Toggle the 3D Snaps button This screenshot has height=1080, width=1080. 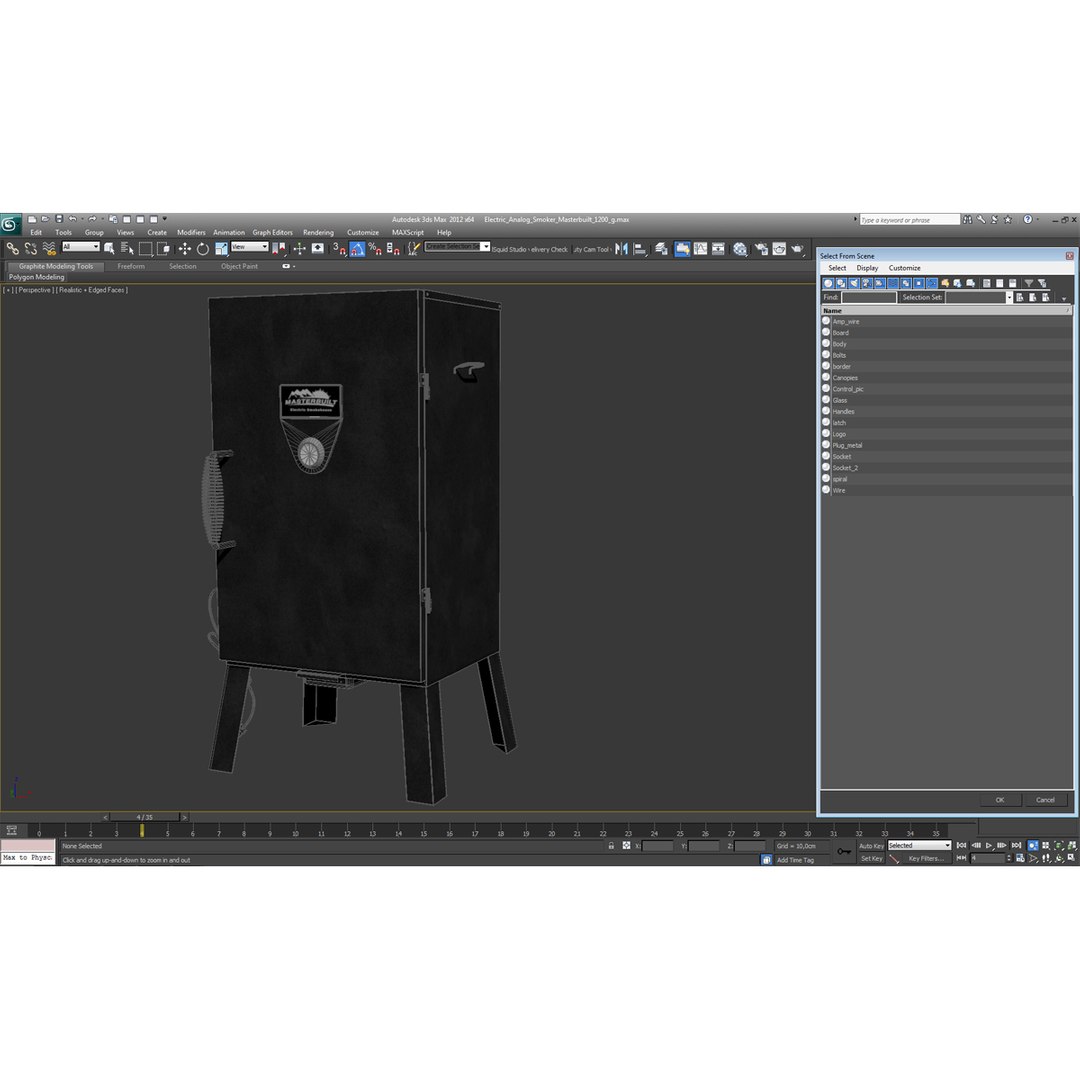coord(339,249)
